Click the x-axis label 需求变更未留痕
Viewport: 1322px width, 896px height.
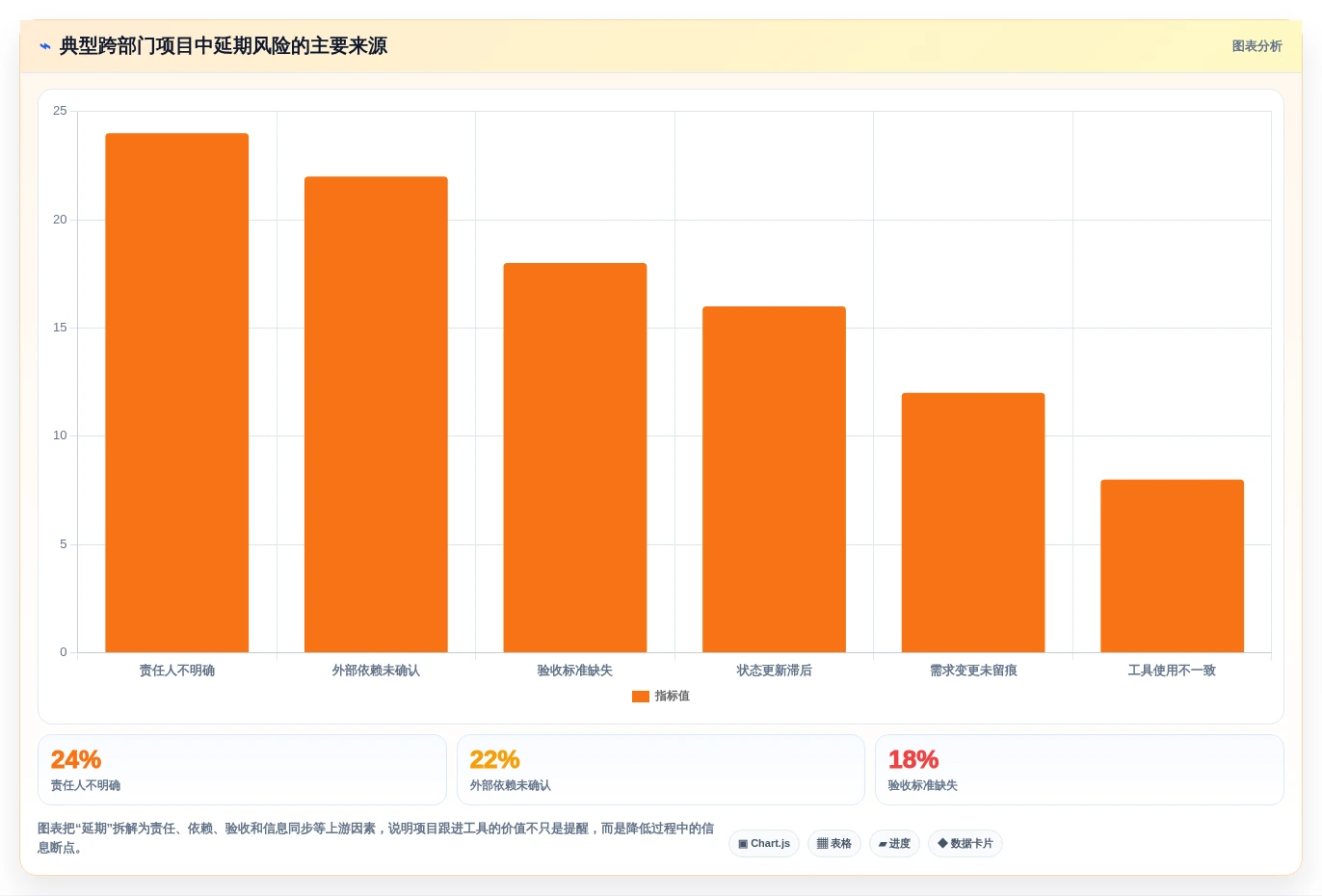tap(973, 671)
